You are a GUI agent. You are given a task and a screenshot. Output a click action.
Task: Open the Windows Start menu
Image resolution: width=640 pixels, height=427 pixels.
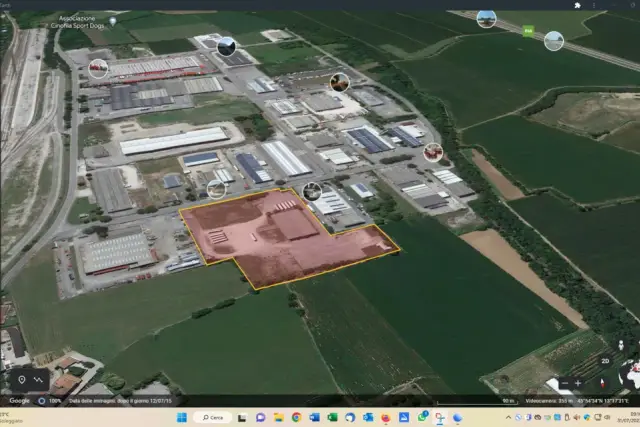[182, 417]
